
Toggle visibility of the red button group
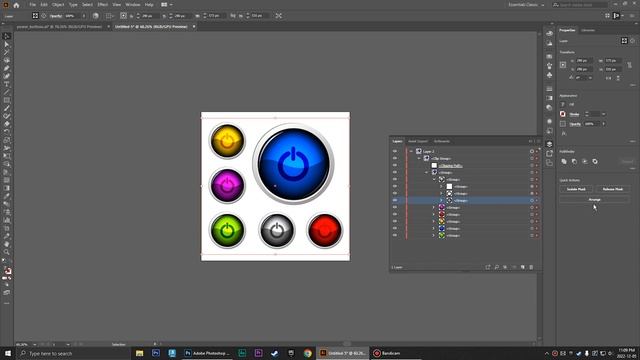pos(395,214)
